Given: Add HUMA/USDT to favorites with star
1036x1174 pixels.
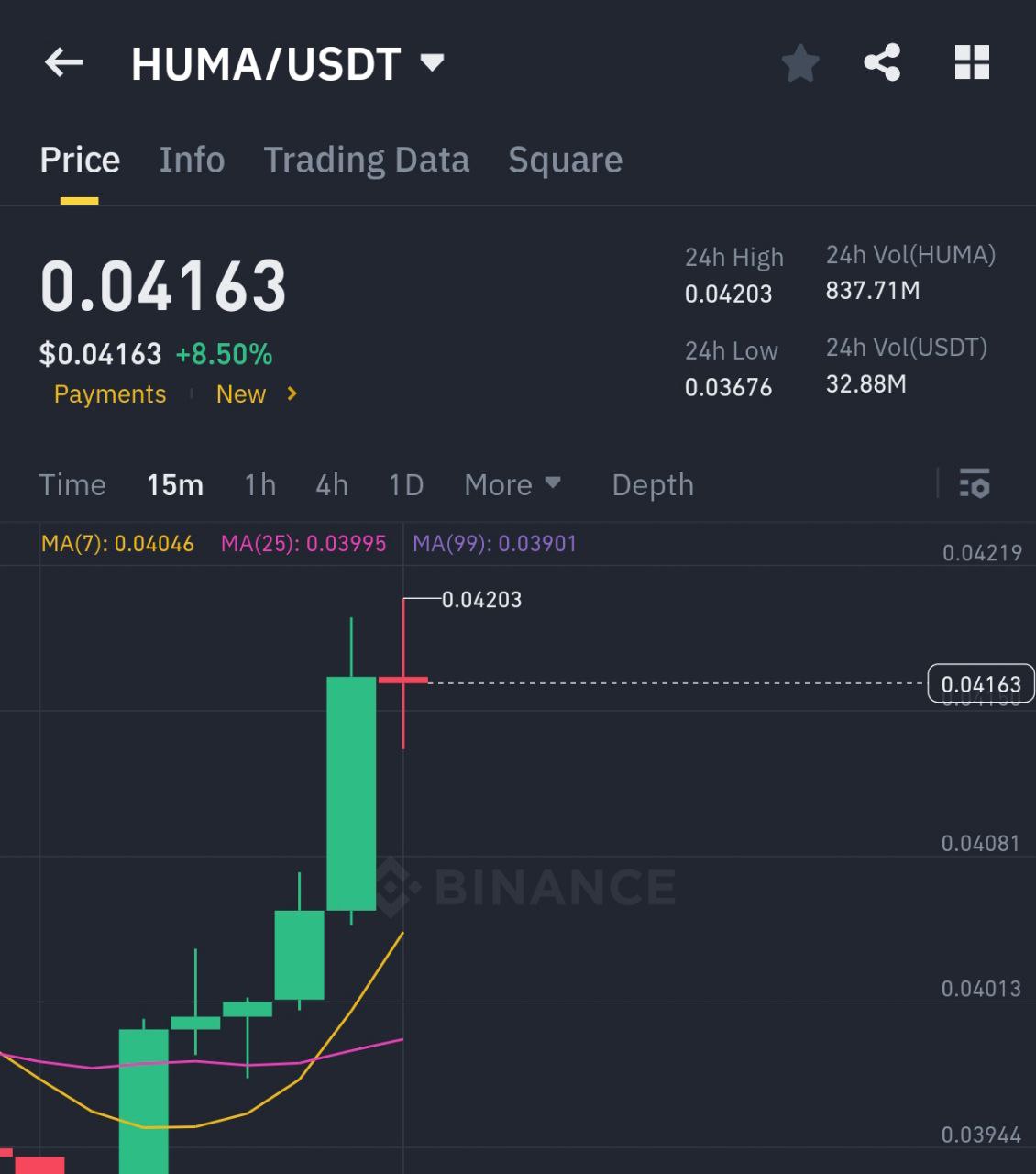Looking at the screenshot, I should pyautogui.click(x=800, y=63).
